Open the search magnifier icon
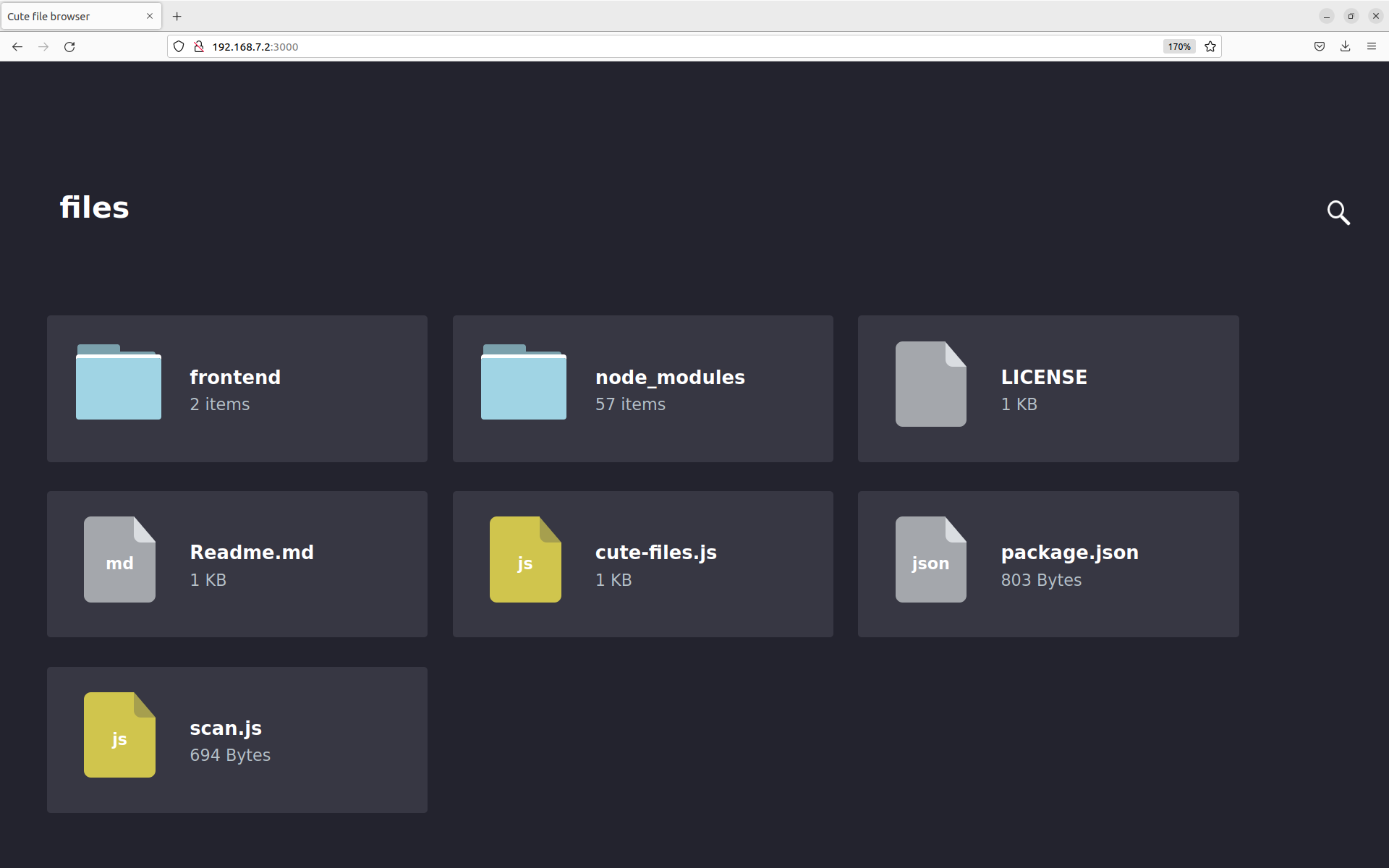1389x868 pixels. point(1338,213)
